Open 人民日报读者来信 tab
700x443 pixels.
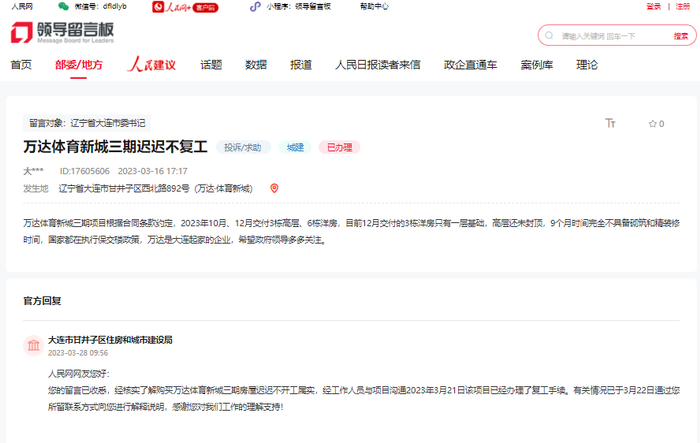[378, 65]
